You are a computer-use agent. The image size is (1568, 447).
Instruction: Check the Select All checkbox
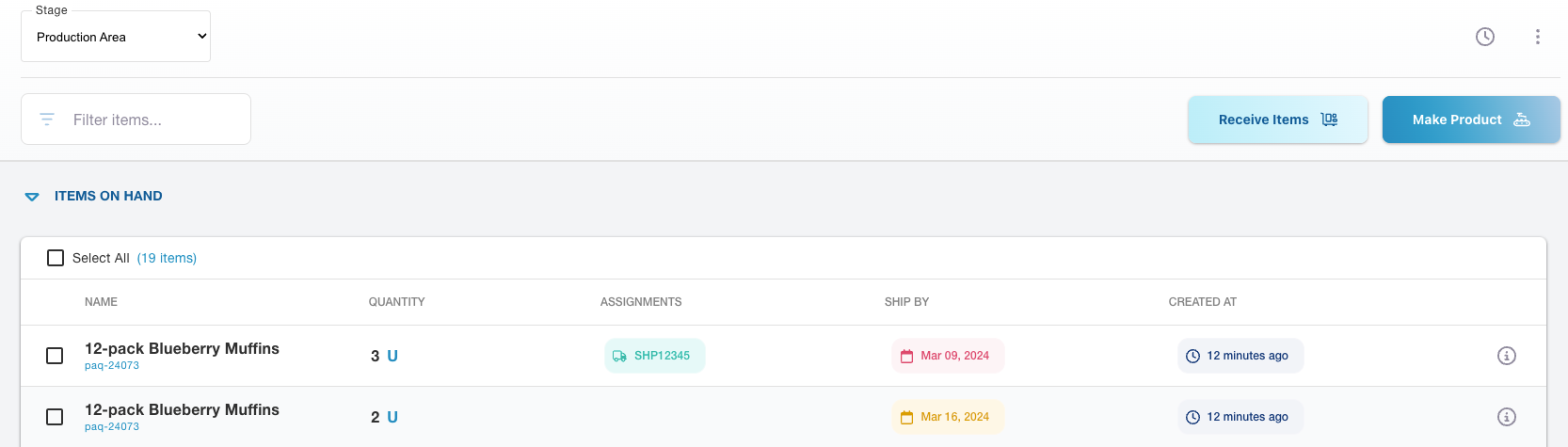[x=56, y=258]
